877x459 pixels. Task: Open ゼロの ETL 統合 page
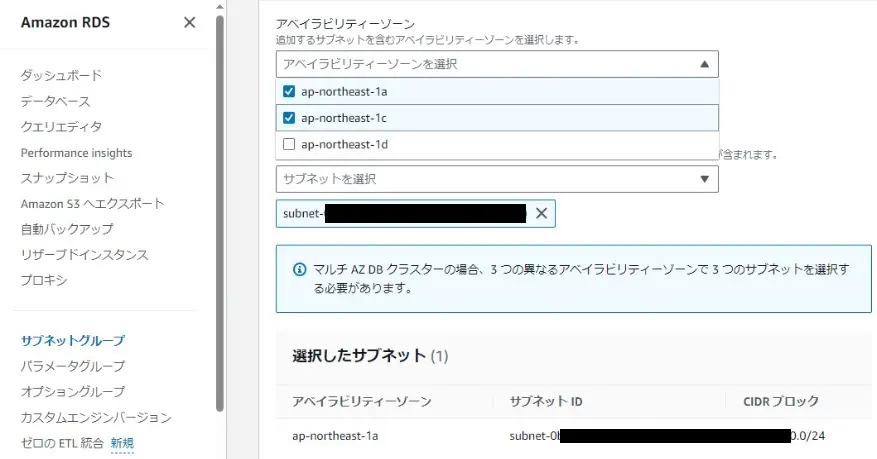click(62, 443)
